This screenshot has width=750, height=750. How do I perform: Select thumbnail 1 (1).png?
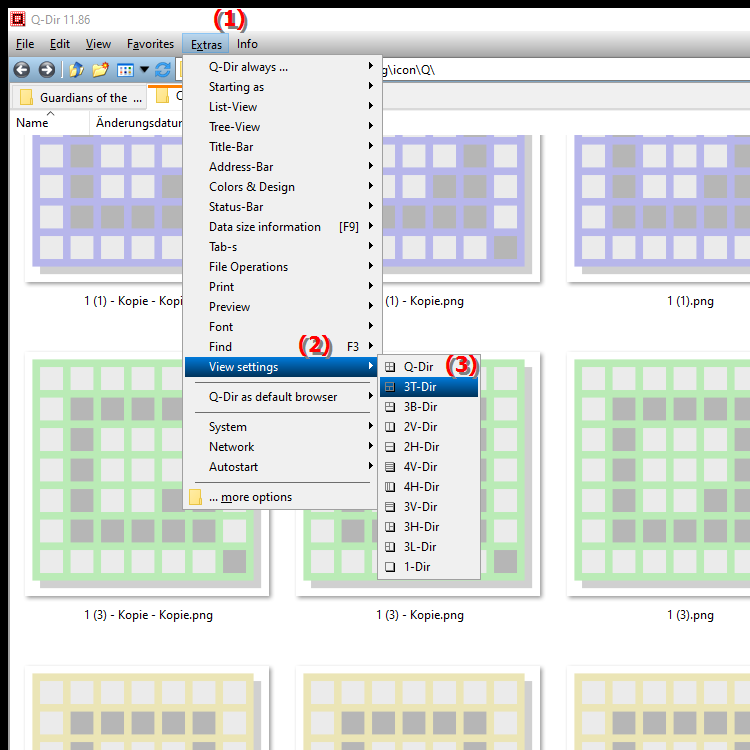[x=658, y=208]
